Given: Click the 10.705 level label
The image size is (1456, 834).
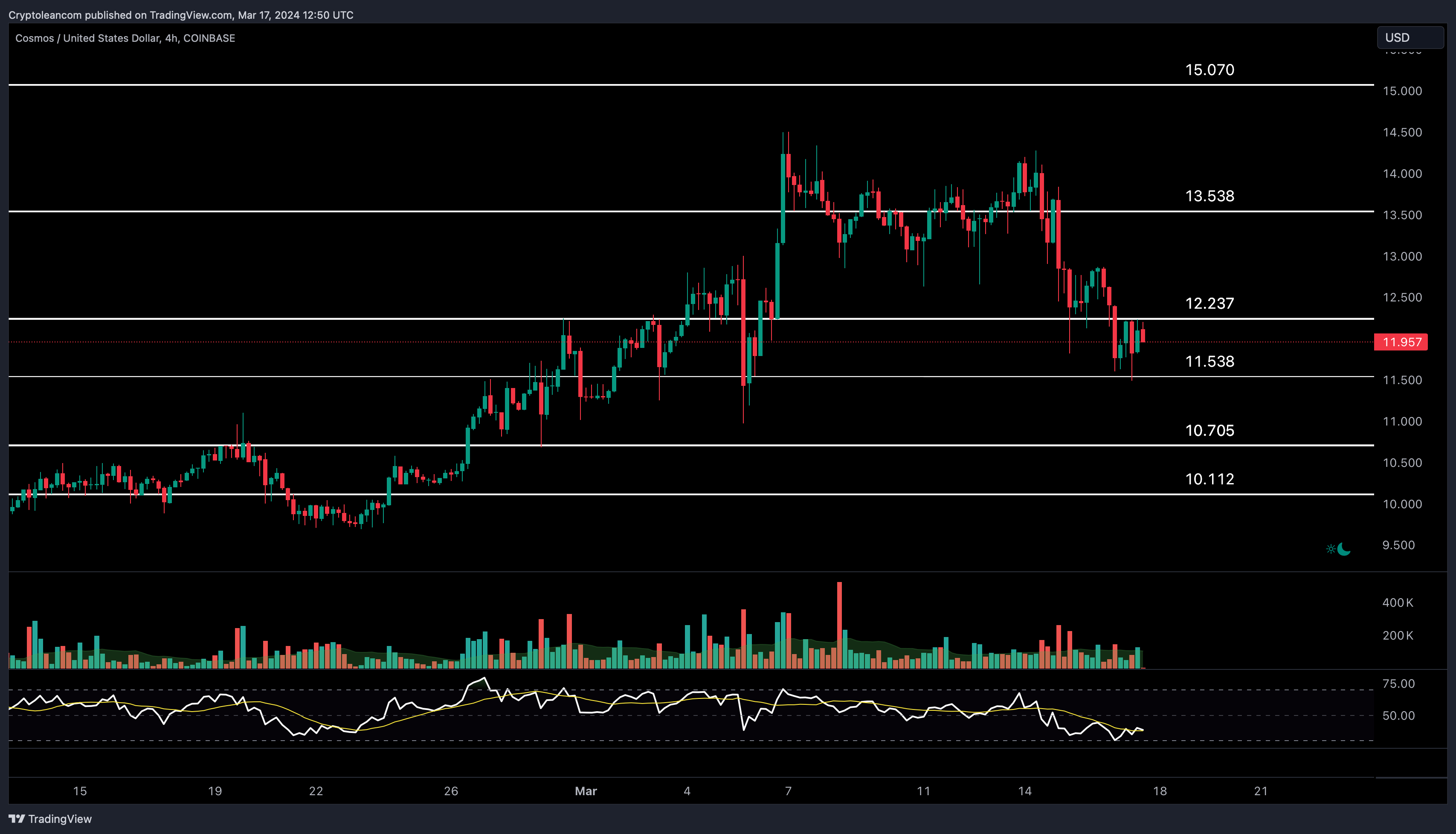Looking at the screenshot, I should [x=1209, y=430].
